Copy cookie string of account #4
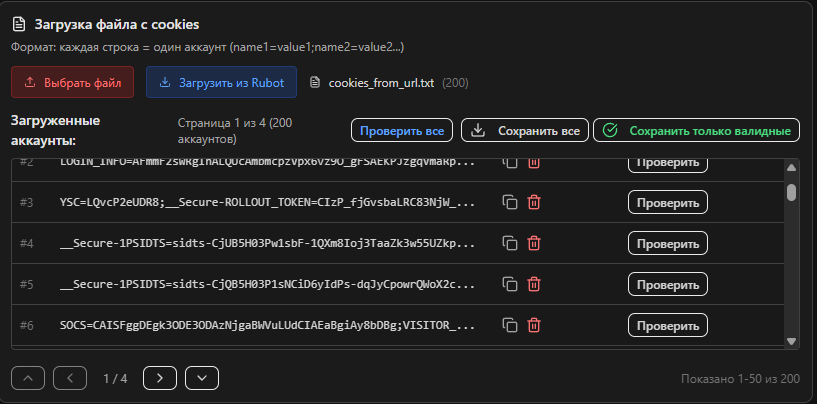This screenshot has height=404, width=817. 510,243
